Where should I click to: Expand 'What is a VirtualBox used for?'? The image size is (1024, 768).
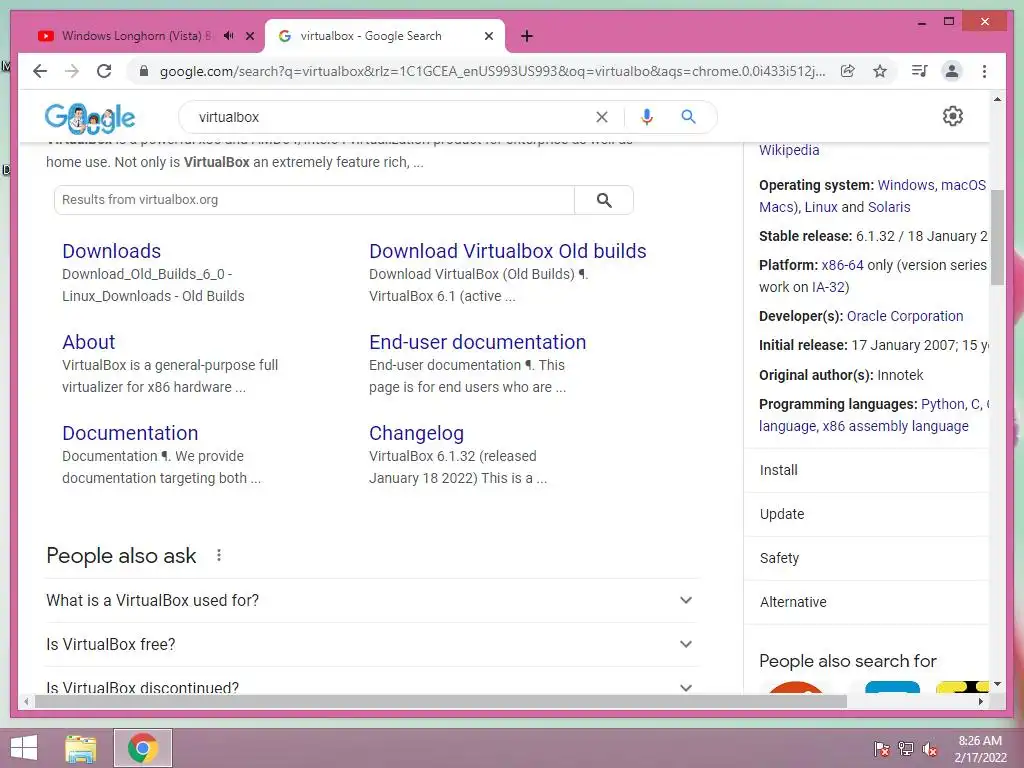coord(372,600)
